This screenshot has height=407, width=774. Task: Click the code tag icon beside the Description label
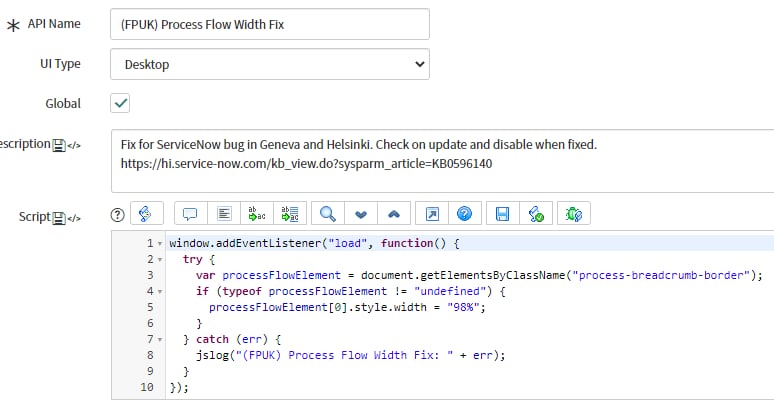tap(74, 145)
